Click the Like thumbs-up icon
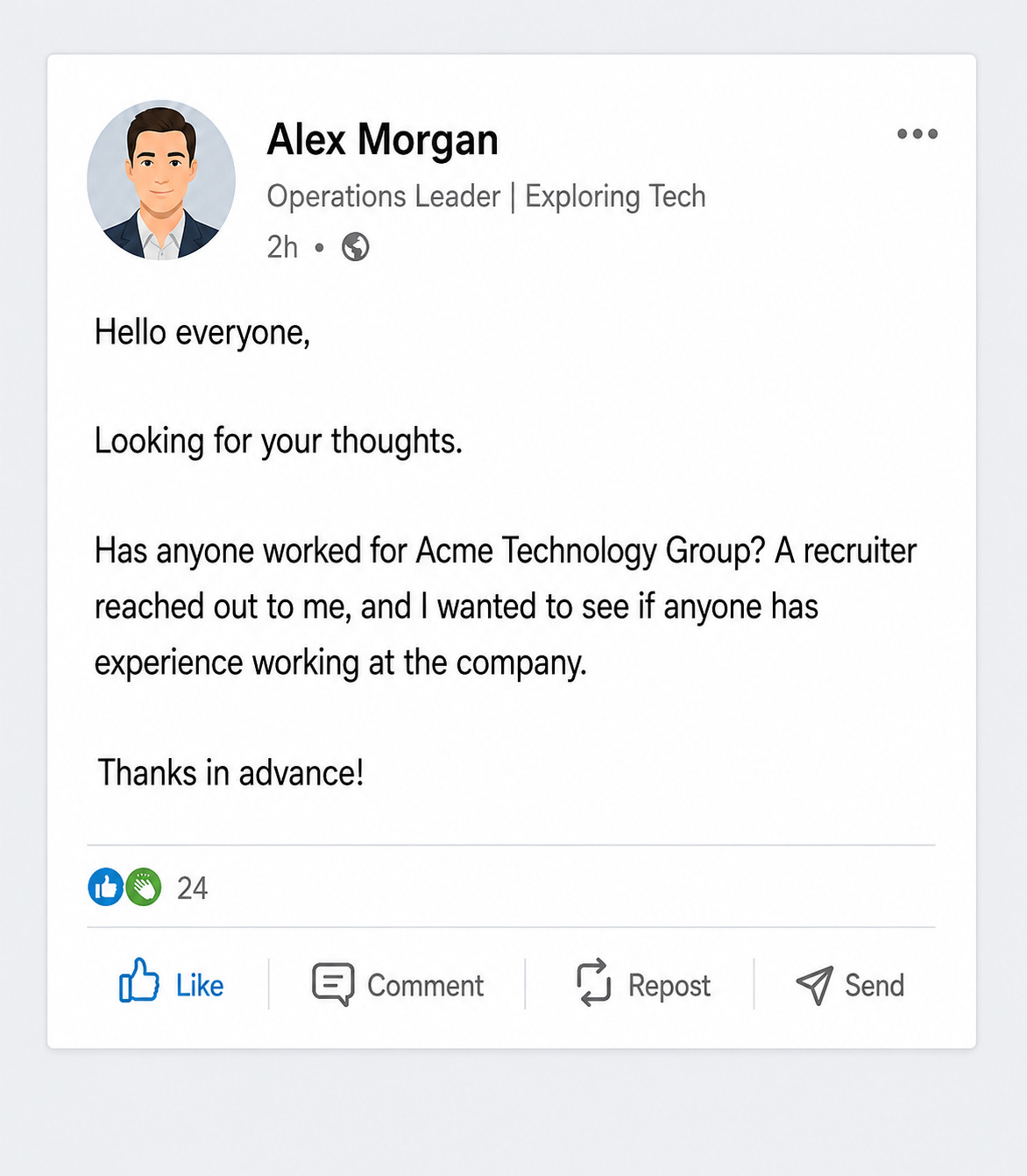Viewport: 1027px width, 1176px height. [x=139, y=981]
